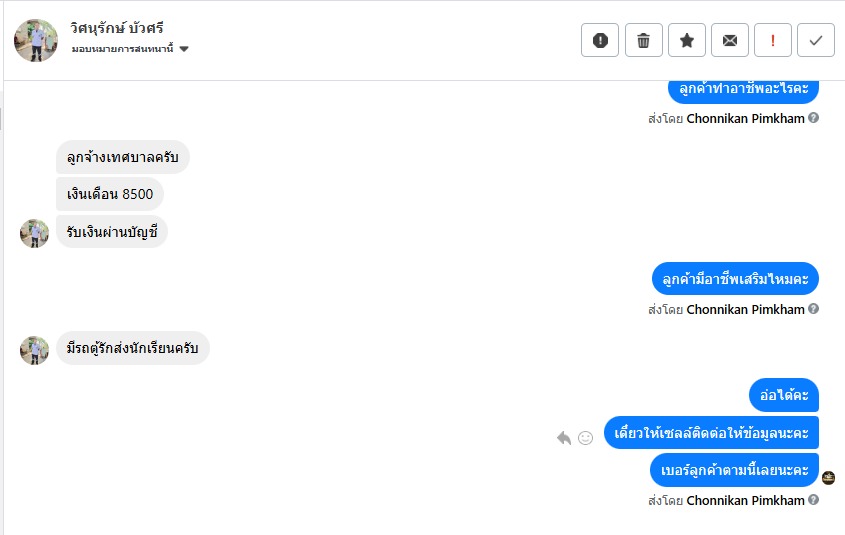
Task: Click avatar beside รับเงินผ่านบัญชี message
Action: pyautogui.click(x=35, y=233)
